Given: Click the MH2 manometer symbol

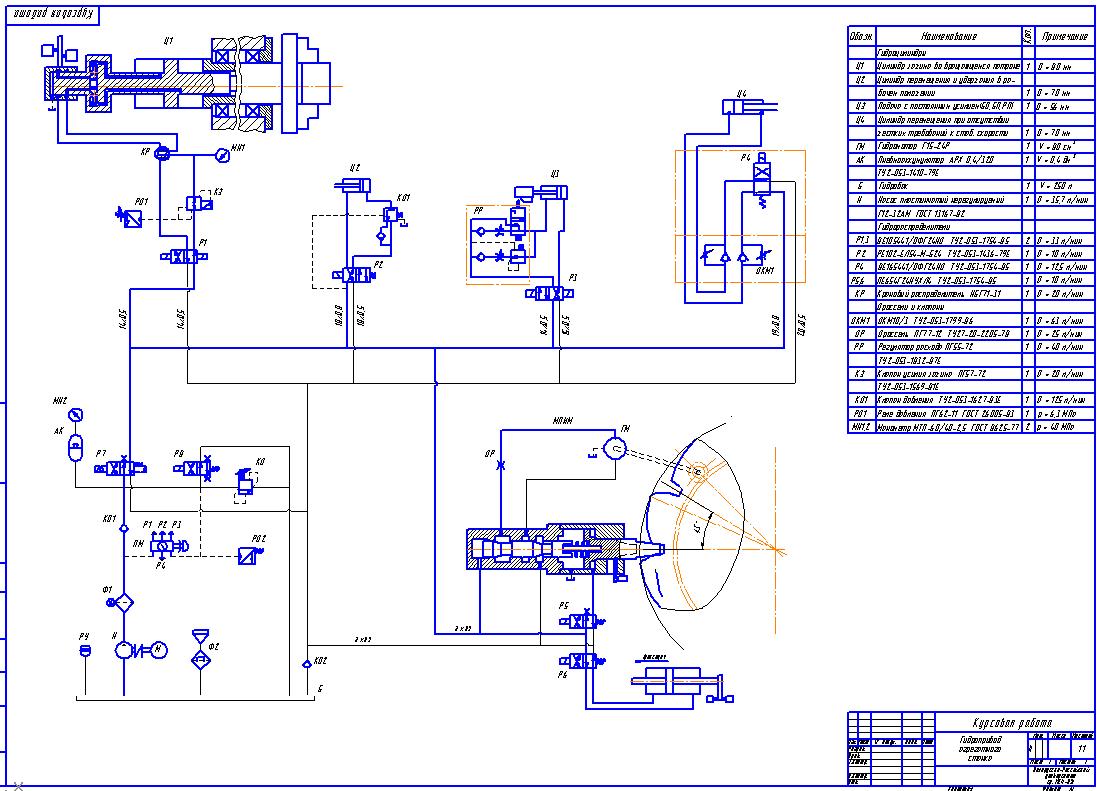Looking at the screenshot, I should [76, 415].
